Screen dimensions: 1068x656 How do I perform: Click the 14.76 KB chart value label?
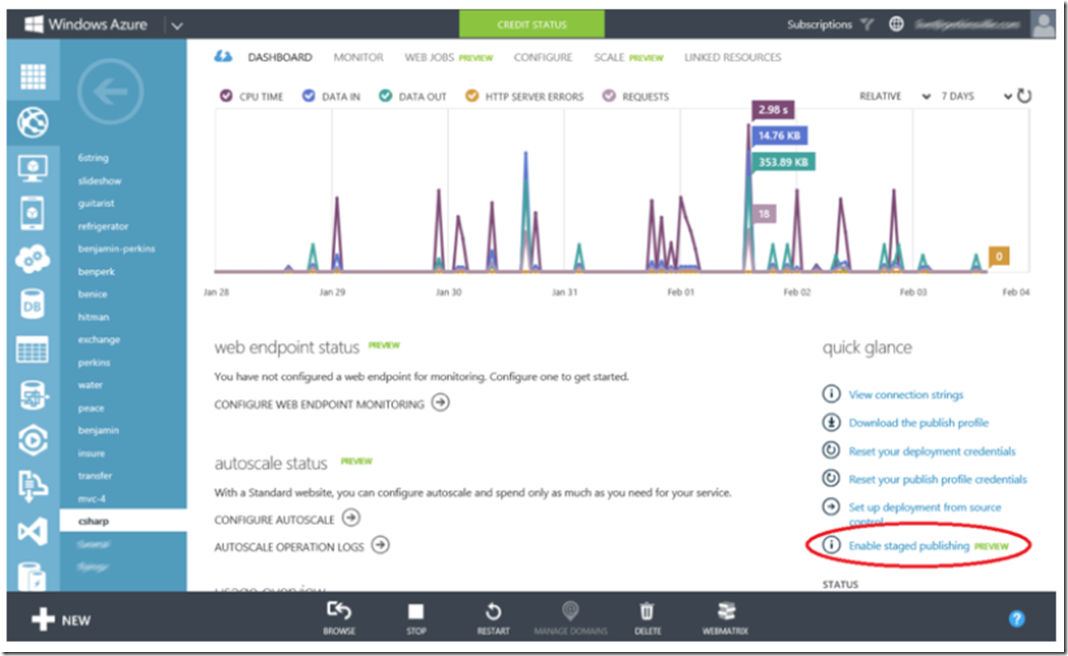[x=779, y=136]
